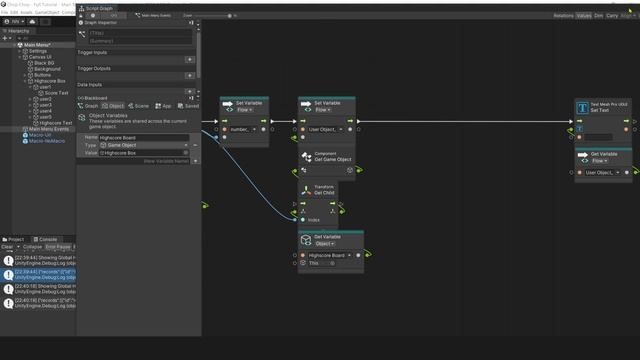This screenshot has height=360, width=640.
Task: Switch blackboard to Saved variables
Action: coord(188,106)
